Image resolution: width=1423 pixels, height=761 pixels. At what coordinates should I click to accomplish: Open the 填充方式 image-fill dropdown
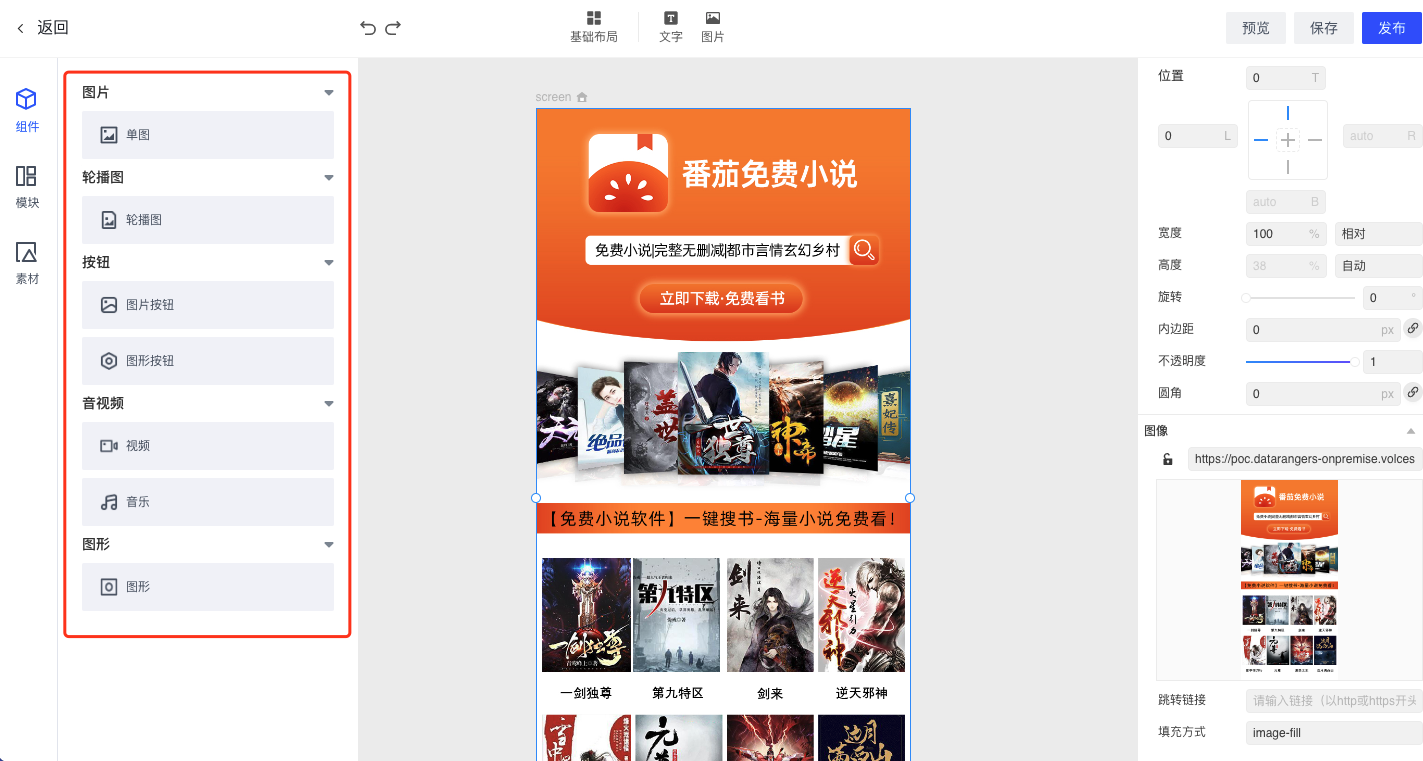point(1334,733)
